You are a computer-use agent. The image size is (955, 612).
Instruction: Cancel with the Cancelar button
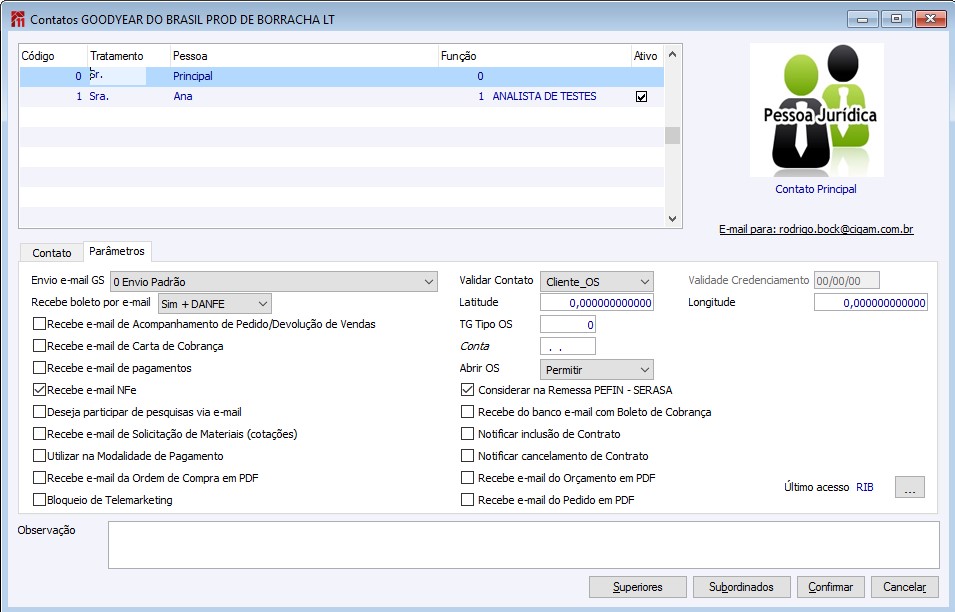point(904,587)
